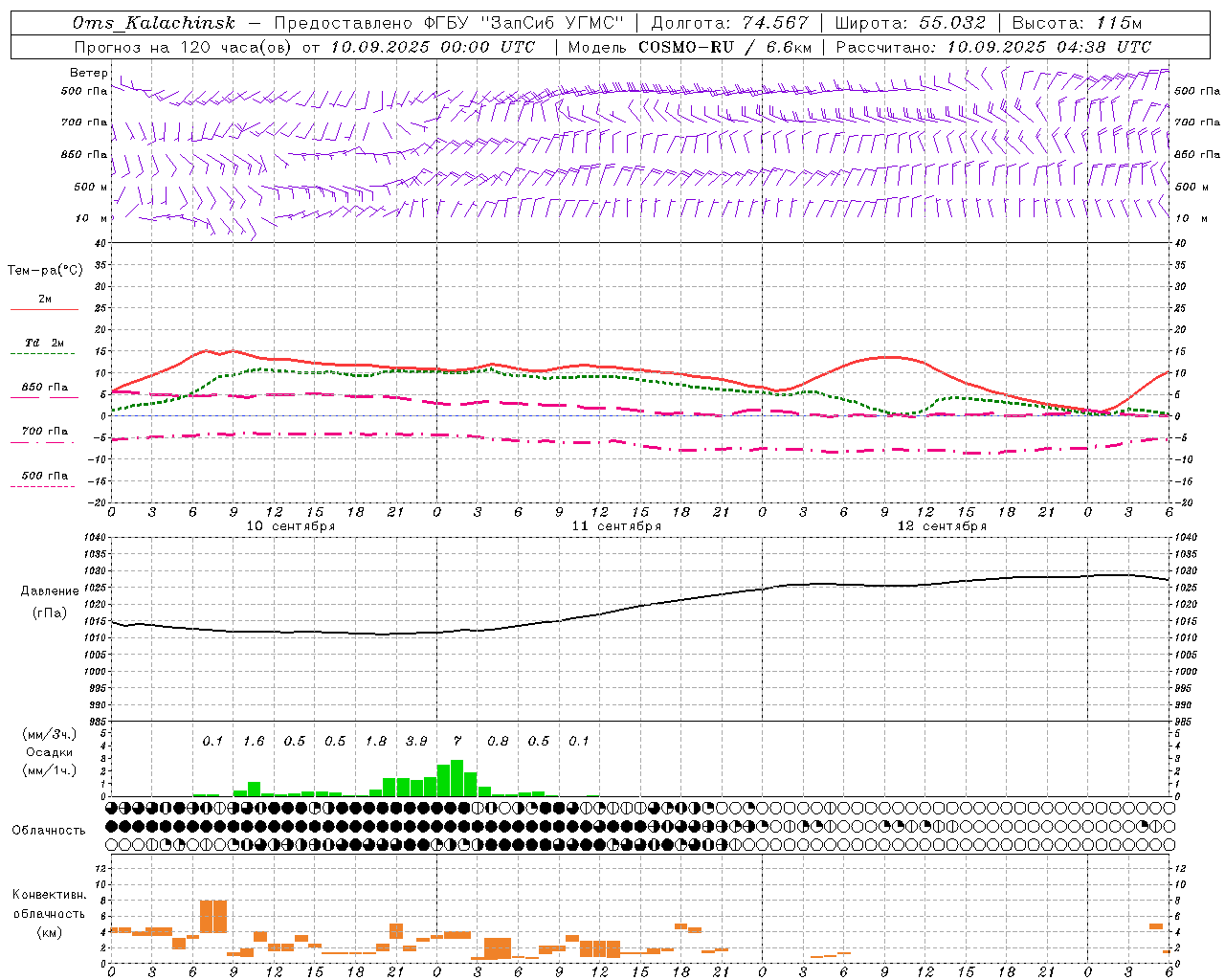Select the Прогноз на 120 часа(ов) text

184,47
